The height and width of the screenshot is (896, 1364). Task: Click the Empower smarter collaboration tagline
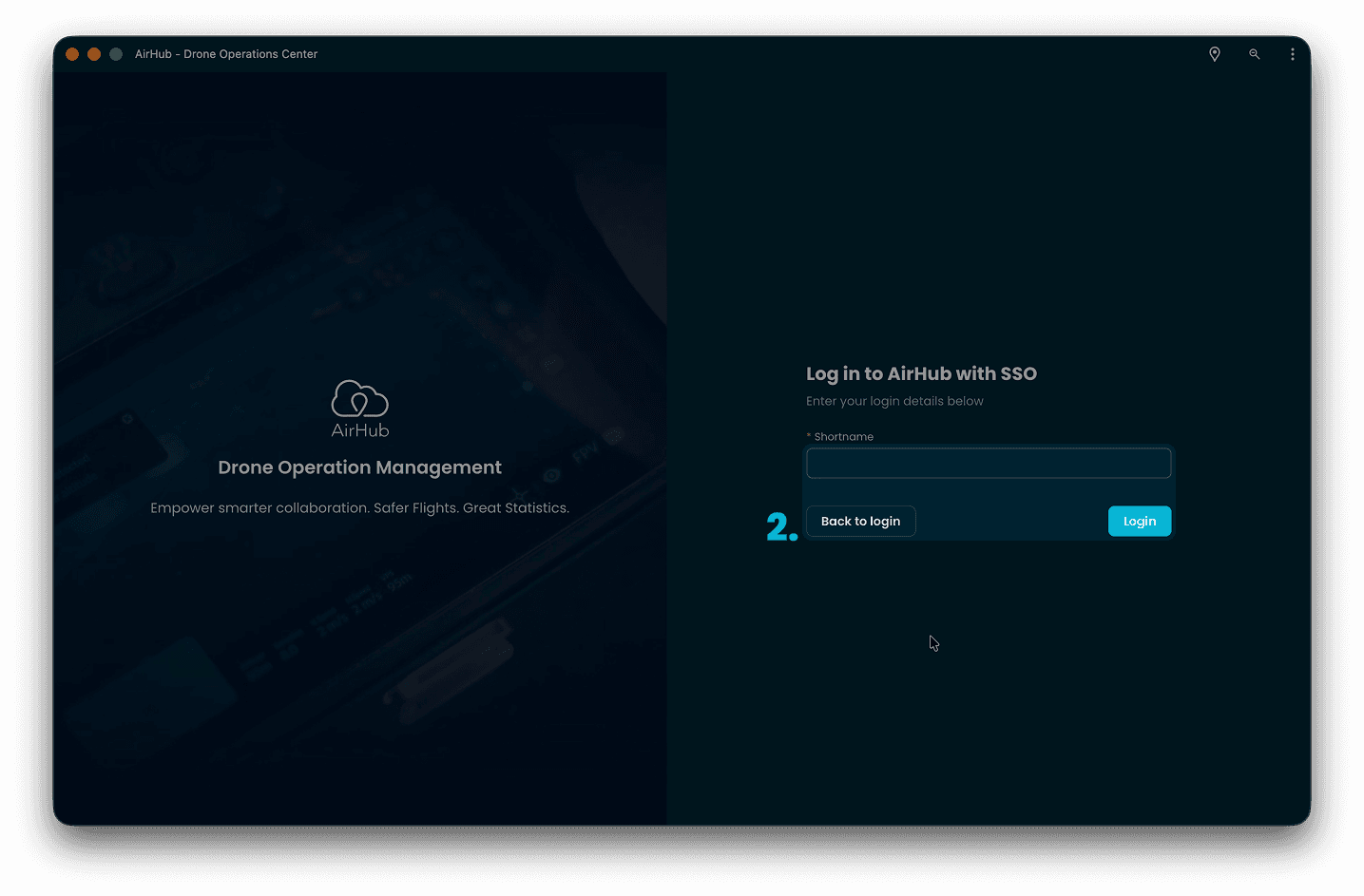tap(359, 507)
